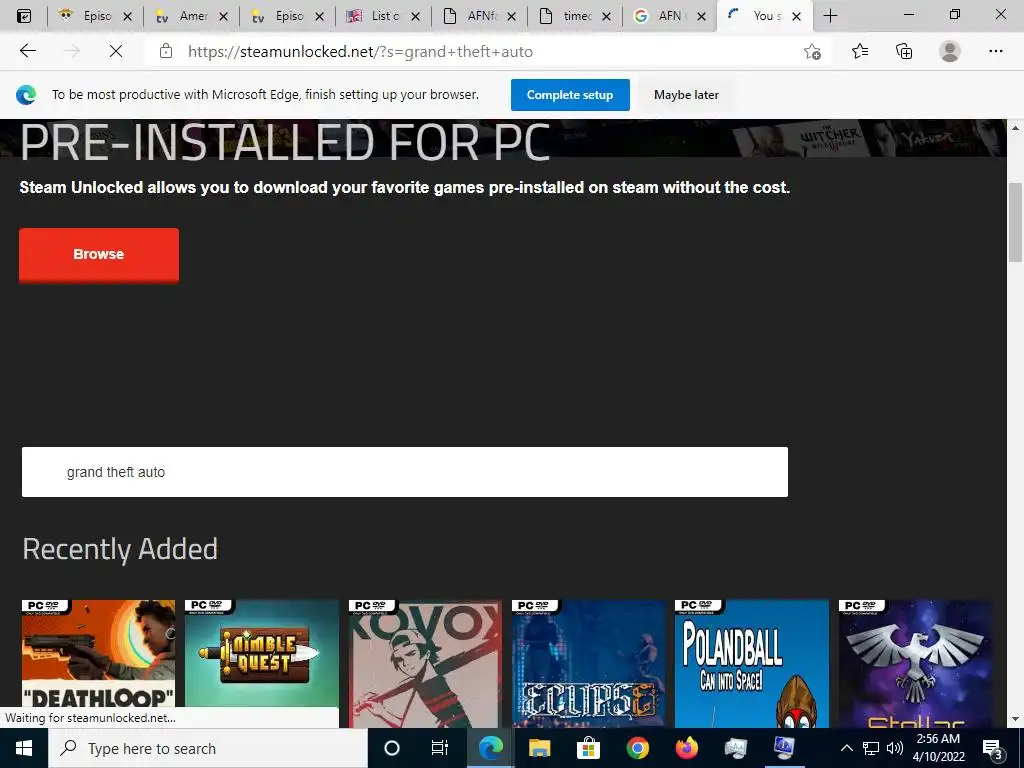Open the rightmost pinned monitor taskbar app

coord(784,748)
